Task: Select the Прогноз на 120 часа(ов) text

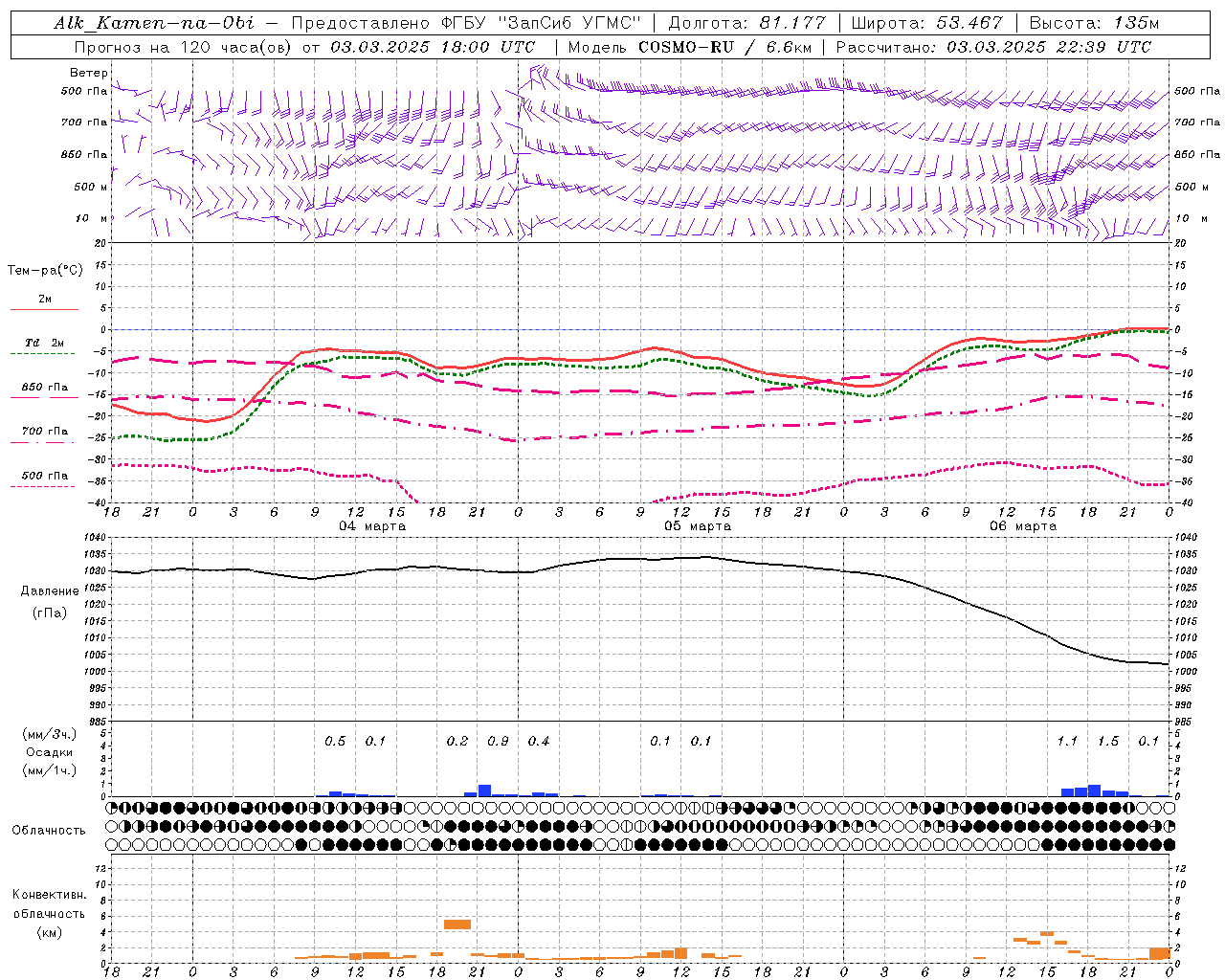Action: [184, 47]
